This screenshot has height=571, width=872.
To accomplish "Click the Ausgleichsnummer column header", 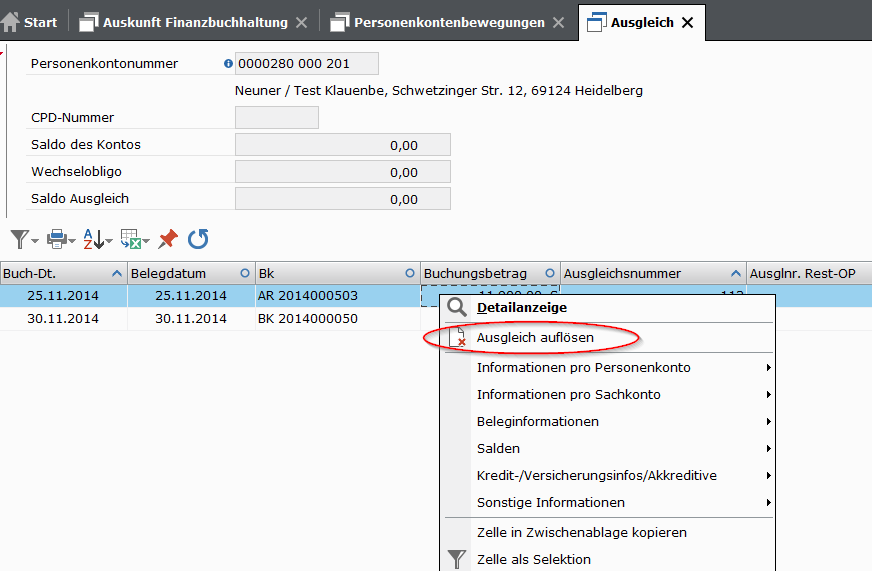I will coord(653,274).
